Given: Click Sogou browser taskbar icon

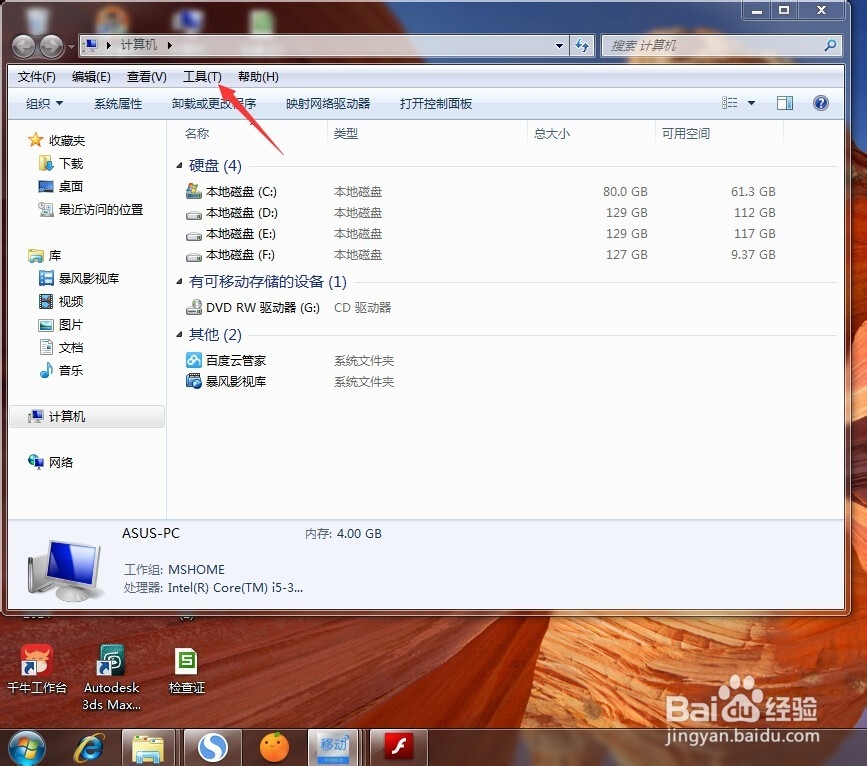Looking at the screenshot, I should [213, 749].
